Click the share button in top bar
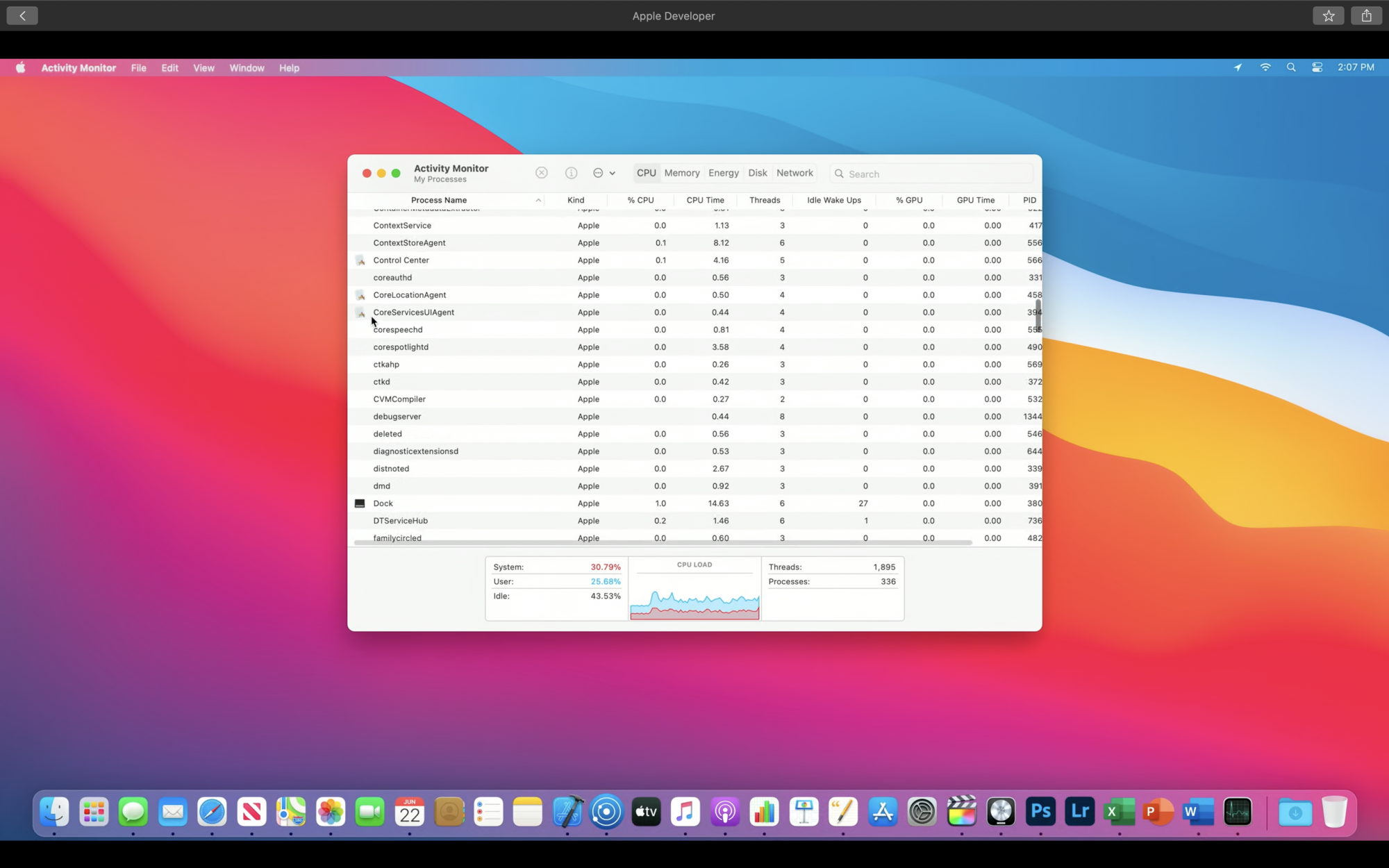The width and height of the screenshot is (1389, 868). [1366, 15]
